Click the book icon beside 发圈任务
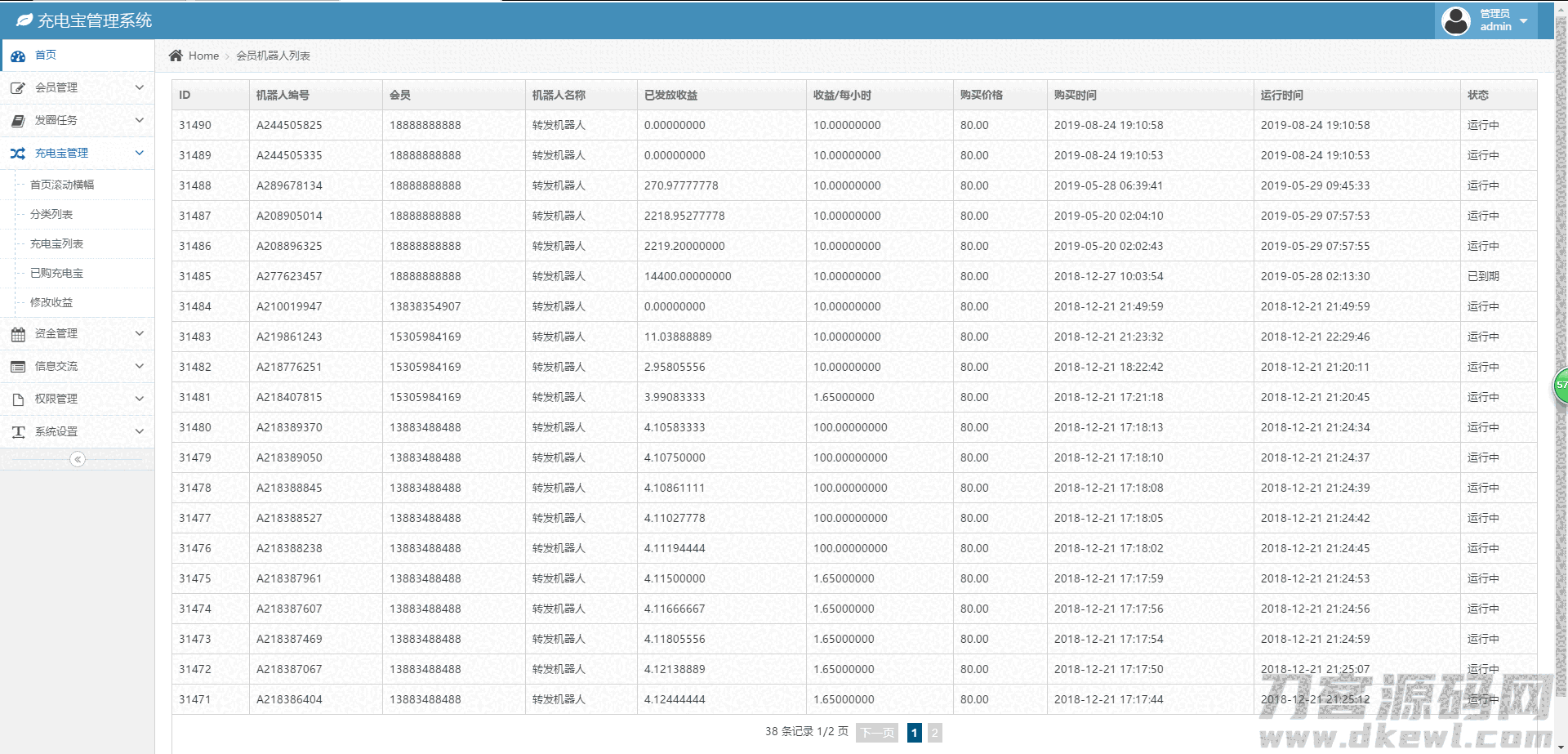1568x754 pixels. (18, 121)
